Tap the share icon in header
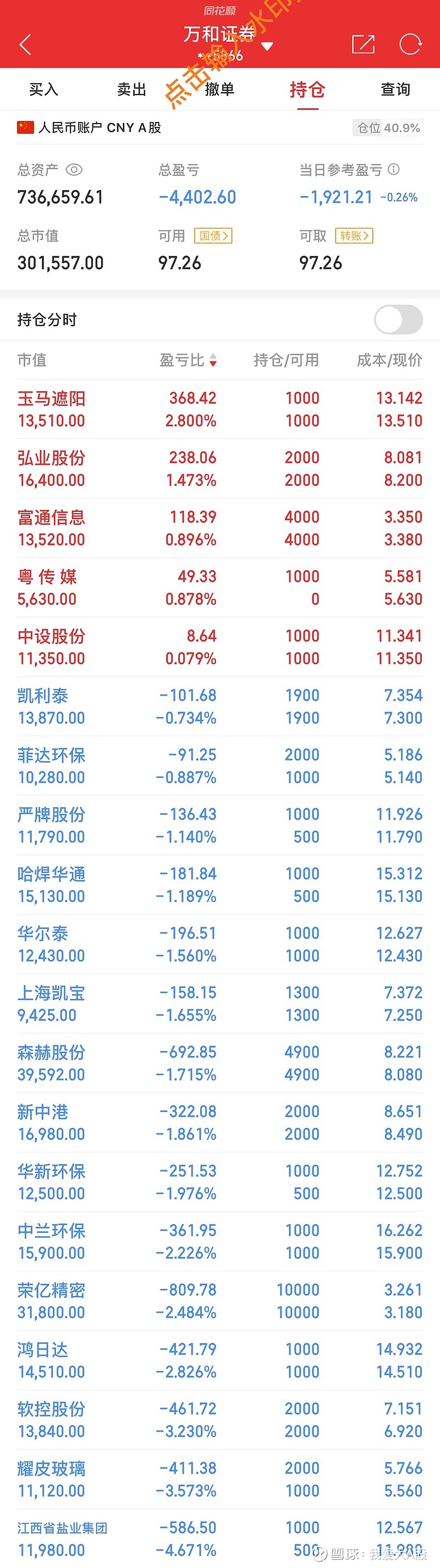440x1568 pixels. click(363, 44)
